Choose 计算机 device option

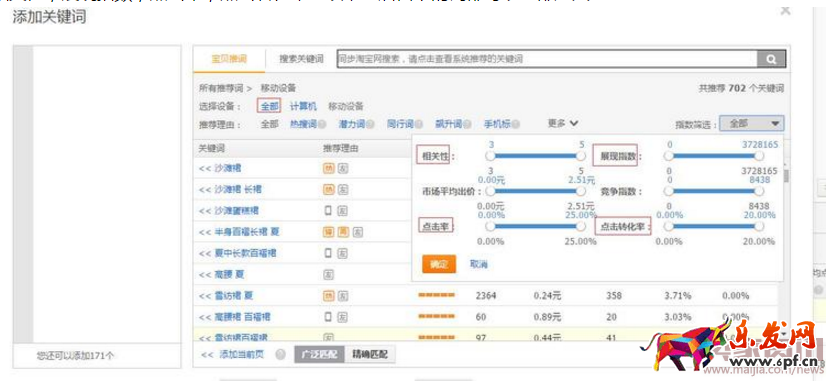point(303,106)
